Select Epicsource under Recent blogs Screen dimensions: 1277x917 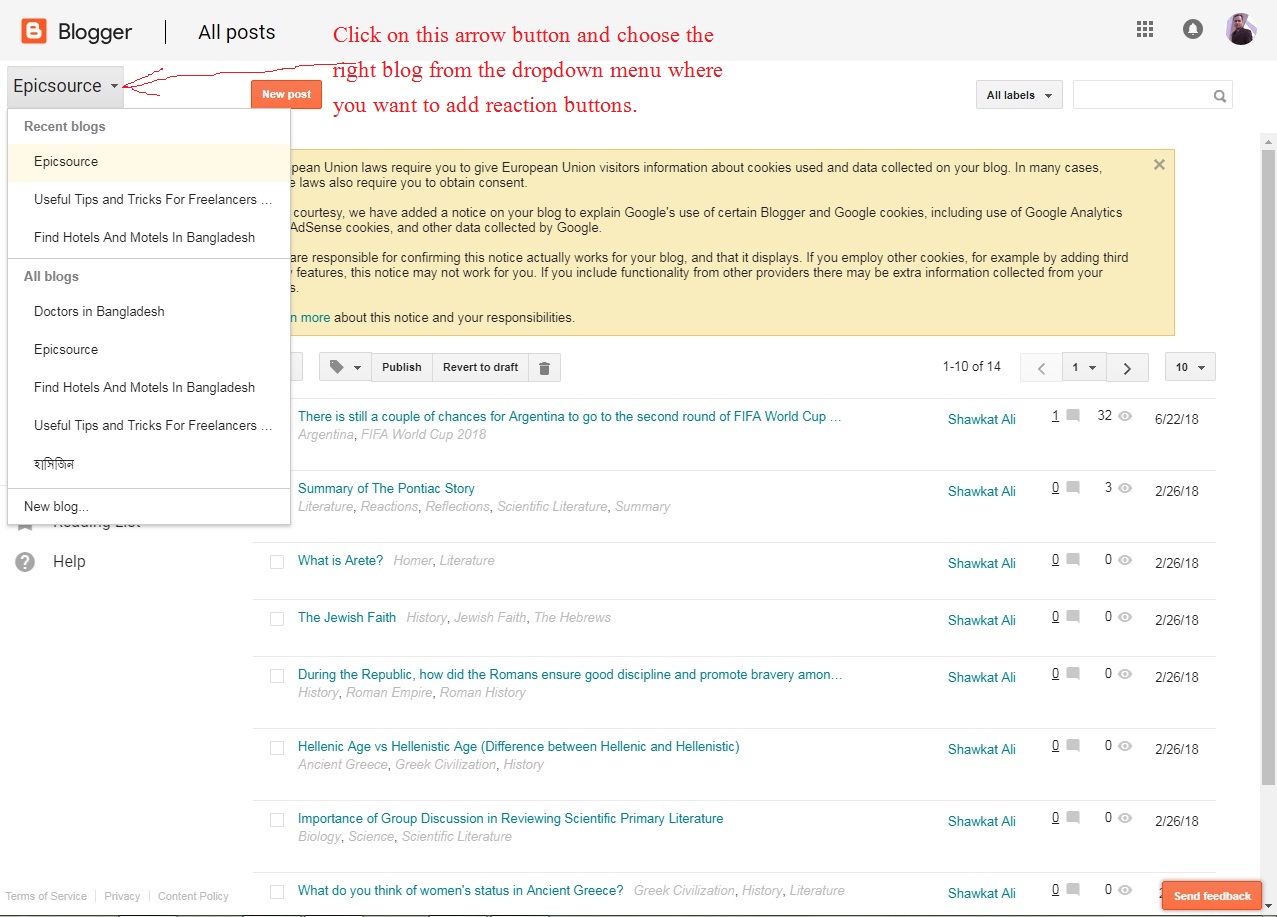(x=149, y=162)
